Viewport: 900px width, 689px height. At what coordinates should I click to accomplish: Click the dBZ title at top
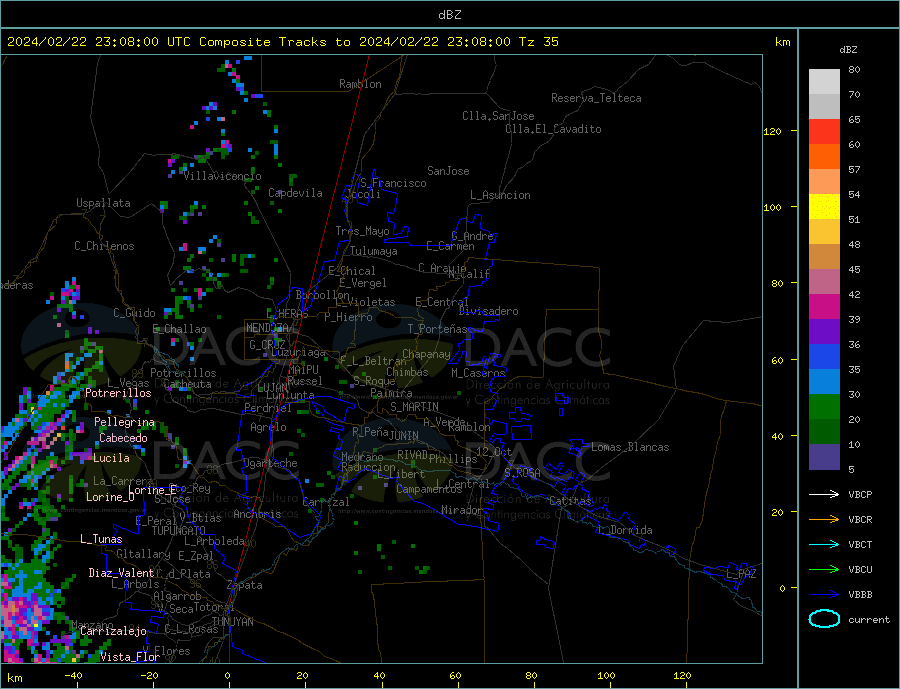(x=449, y=15)
